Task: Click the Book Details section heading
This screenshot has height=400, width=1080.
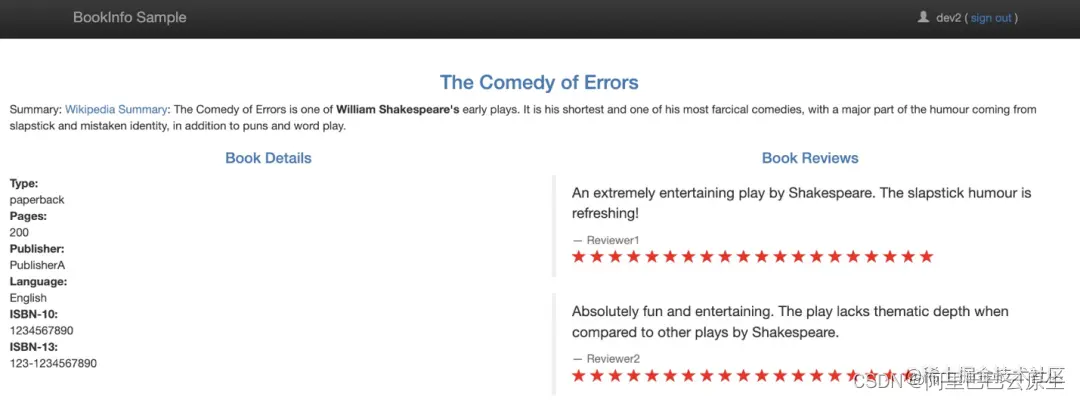Action: click(x=269, y=158)
